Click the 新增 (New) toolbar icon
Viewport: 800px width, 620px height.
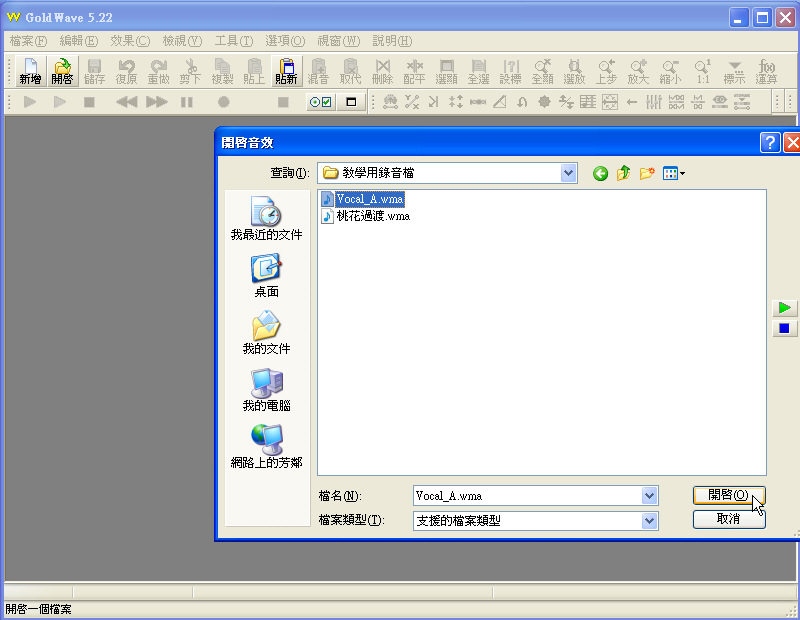point(31,71)
